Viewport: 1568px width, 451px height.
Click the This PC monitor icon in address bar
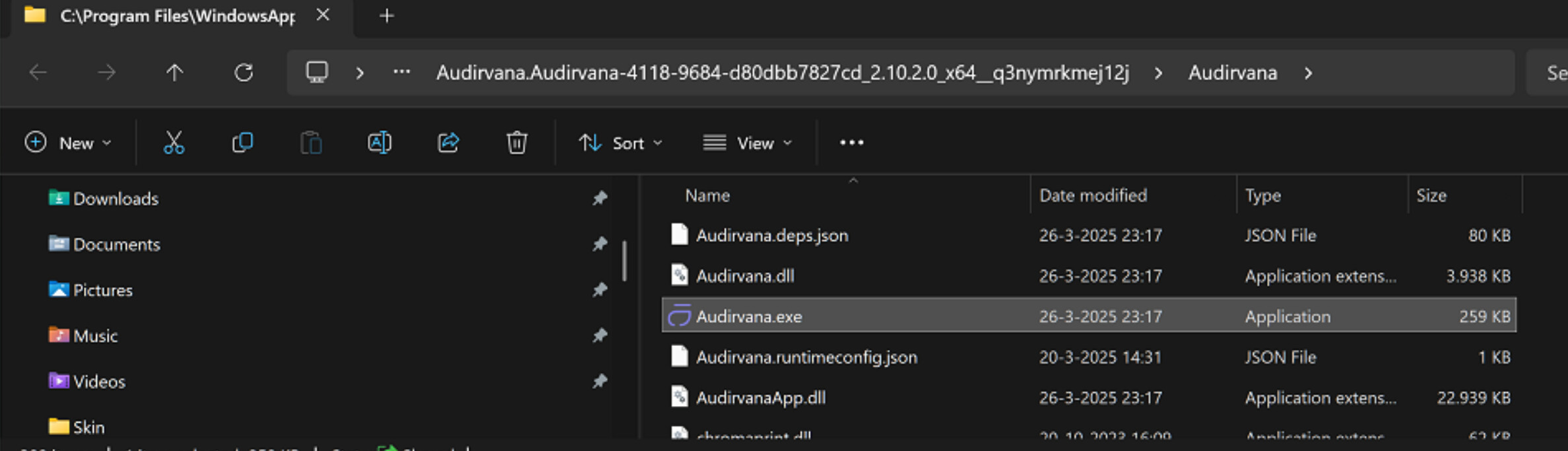click(x=317, y=72)
